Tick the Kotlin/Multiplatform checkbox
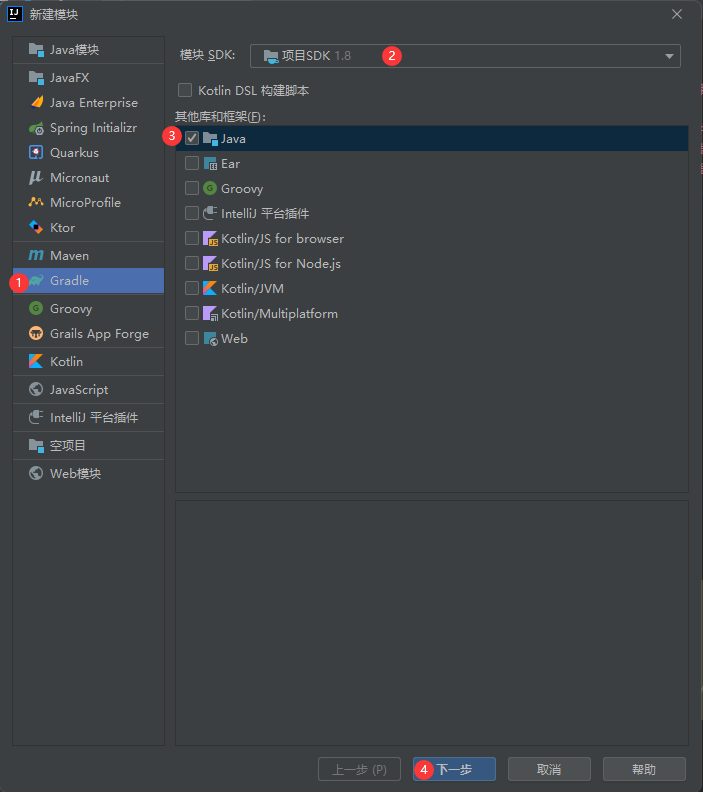The width and height of the screenshot is (703, 792). click(192, 313)
